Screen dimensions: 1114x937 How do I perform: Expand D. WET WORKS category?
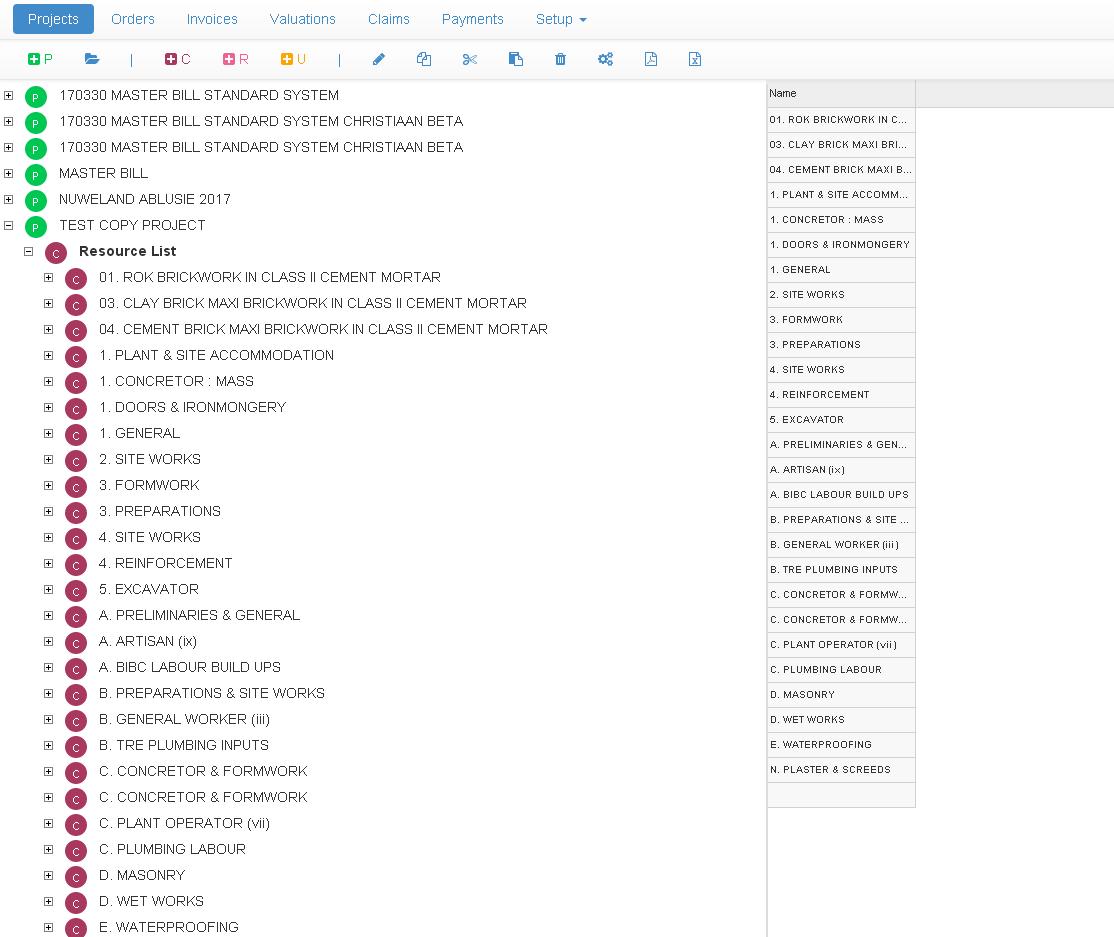(48, 901)
